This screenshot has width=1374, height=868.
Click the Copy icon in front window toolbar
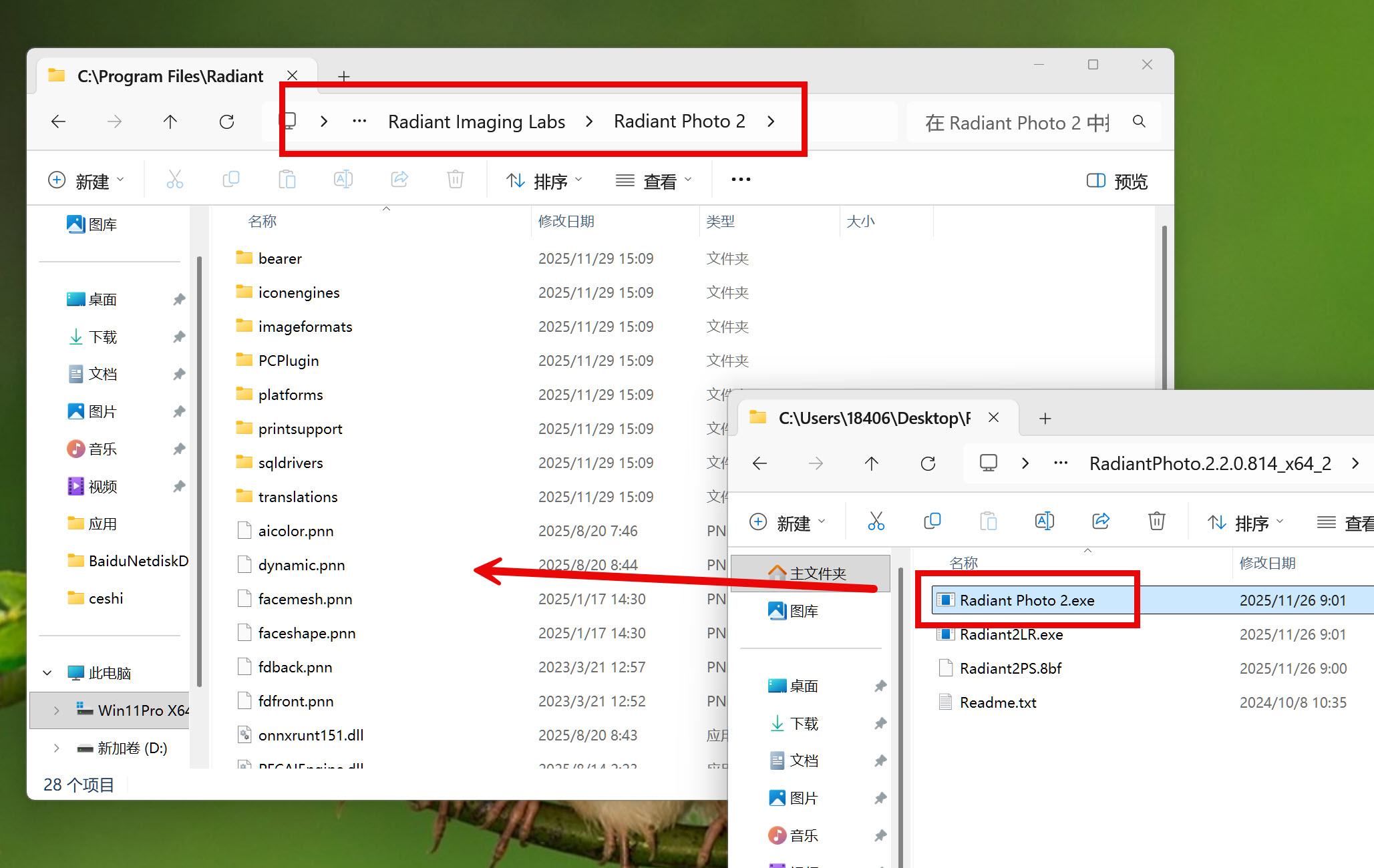pos(932,521)
